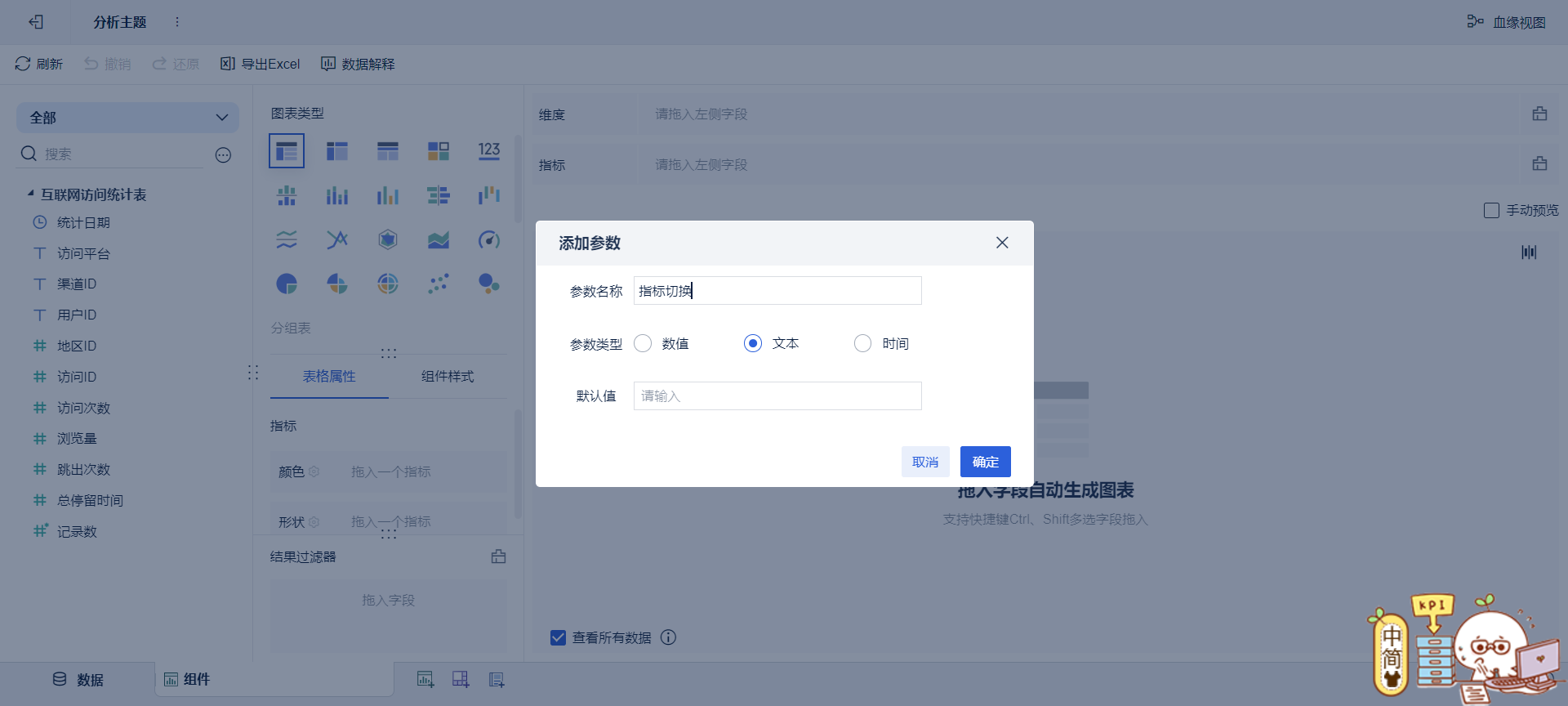Click the 默认值 input field

click(x=777, y=396)
